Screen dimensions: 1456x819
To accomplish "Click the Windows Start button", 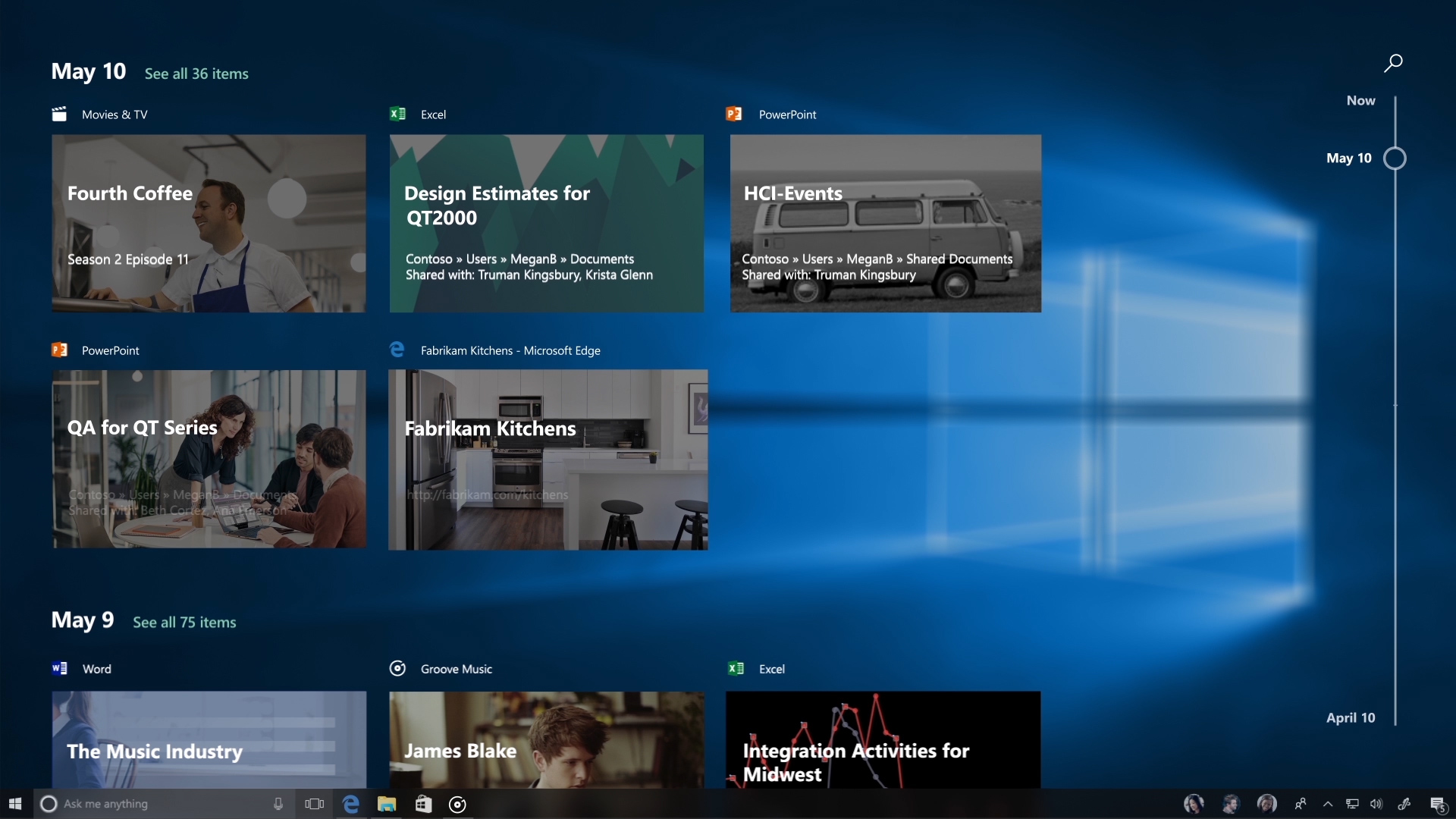I will pos(16,803).
